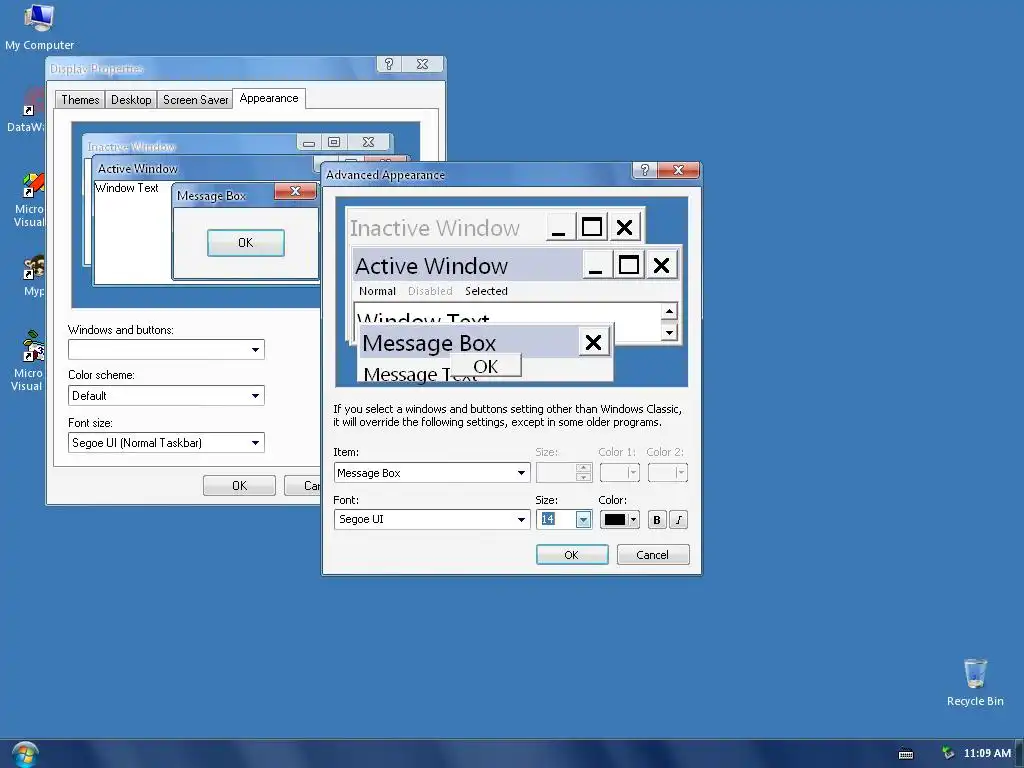
Task: Click Inactive Window title in advanced preview
Action: pos(434,228)
